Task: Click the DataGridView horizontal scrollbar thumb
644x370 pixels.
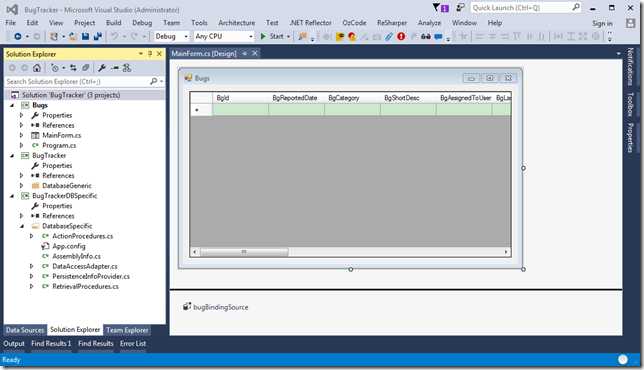Action: click(x=244, y=252)
